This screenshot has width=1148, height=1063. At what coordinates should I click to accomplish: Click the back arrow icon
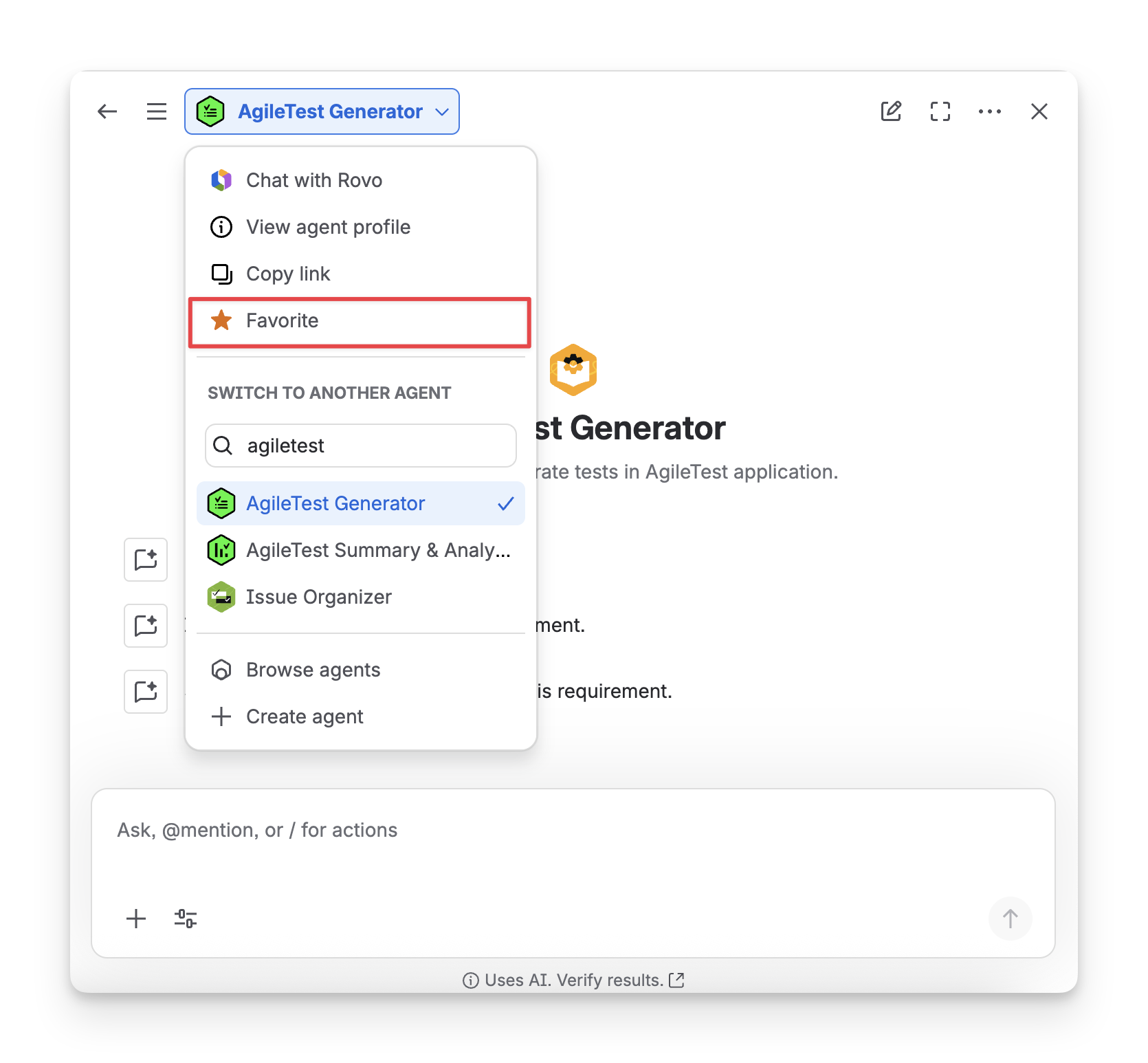coord(107,111)
